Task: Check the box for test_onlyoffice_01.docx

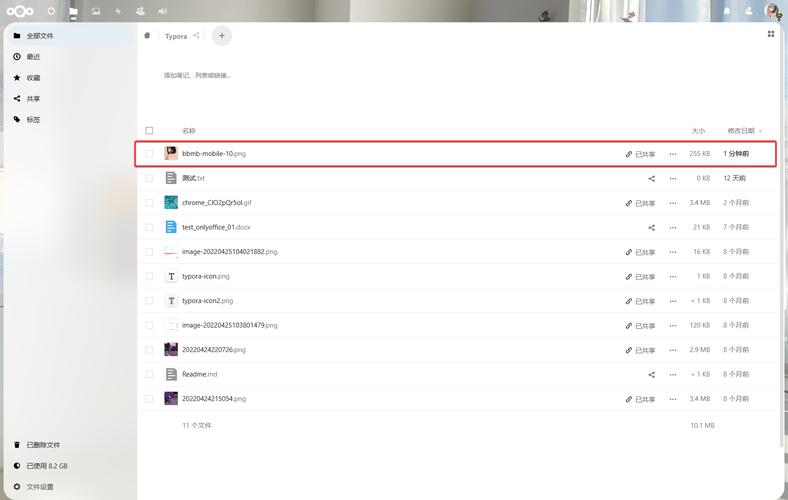Action: (x=149, y=227)
